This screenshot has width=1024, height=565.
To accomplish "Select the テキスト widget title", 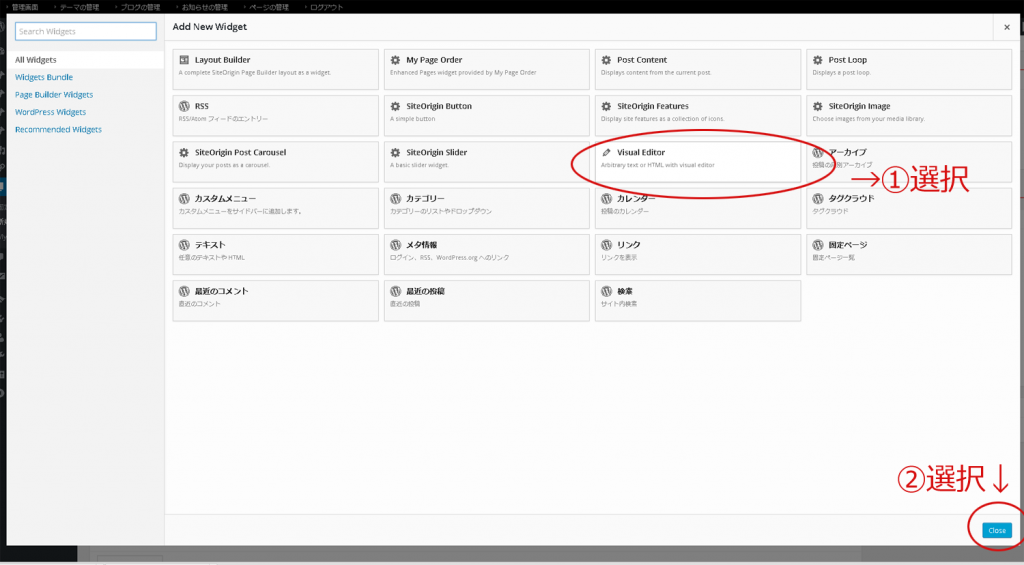I will (x=210, y=245).
